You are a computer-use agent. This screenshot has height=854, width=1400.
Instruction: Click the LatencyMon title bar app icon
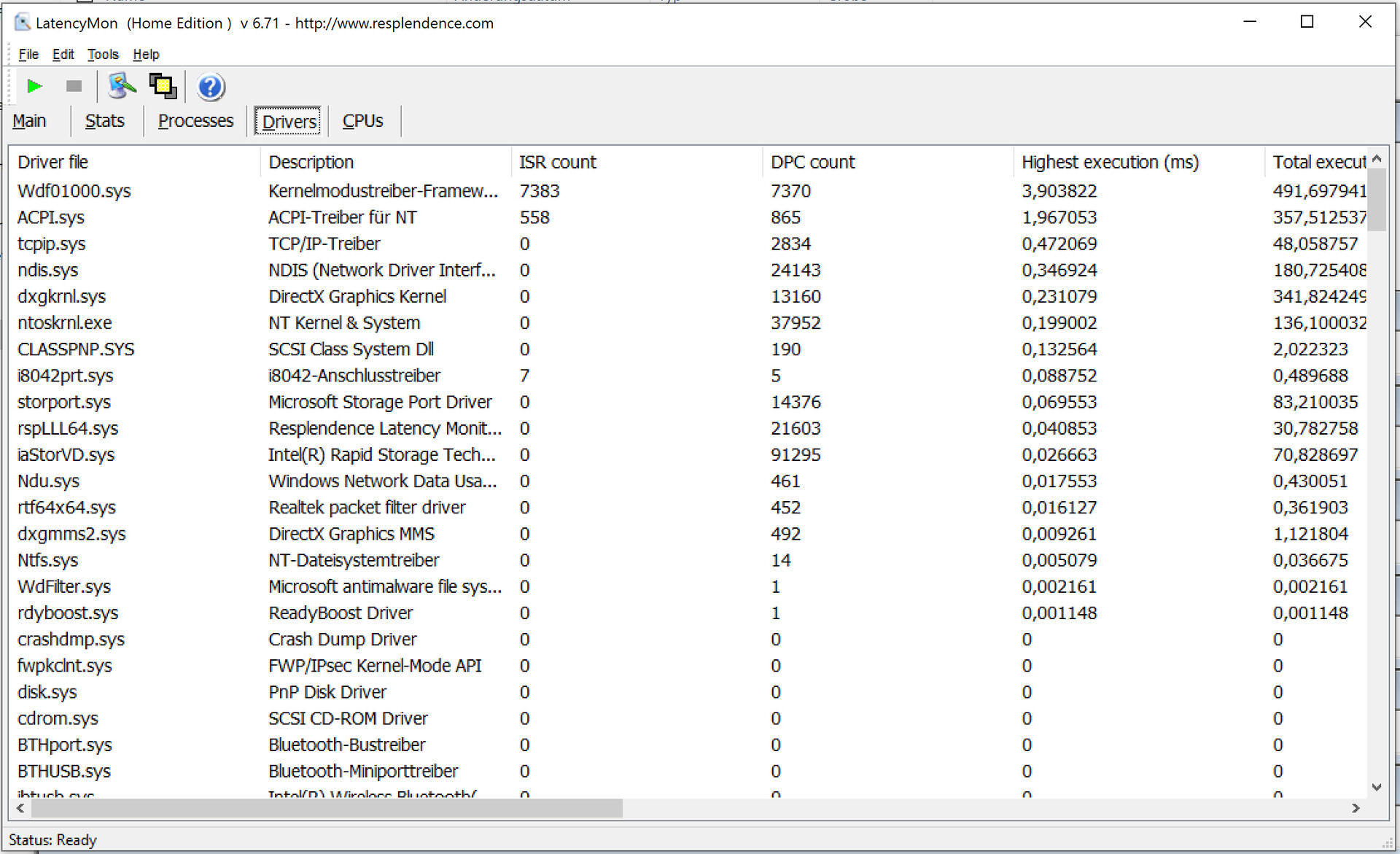pos(23,23)
